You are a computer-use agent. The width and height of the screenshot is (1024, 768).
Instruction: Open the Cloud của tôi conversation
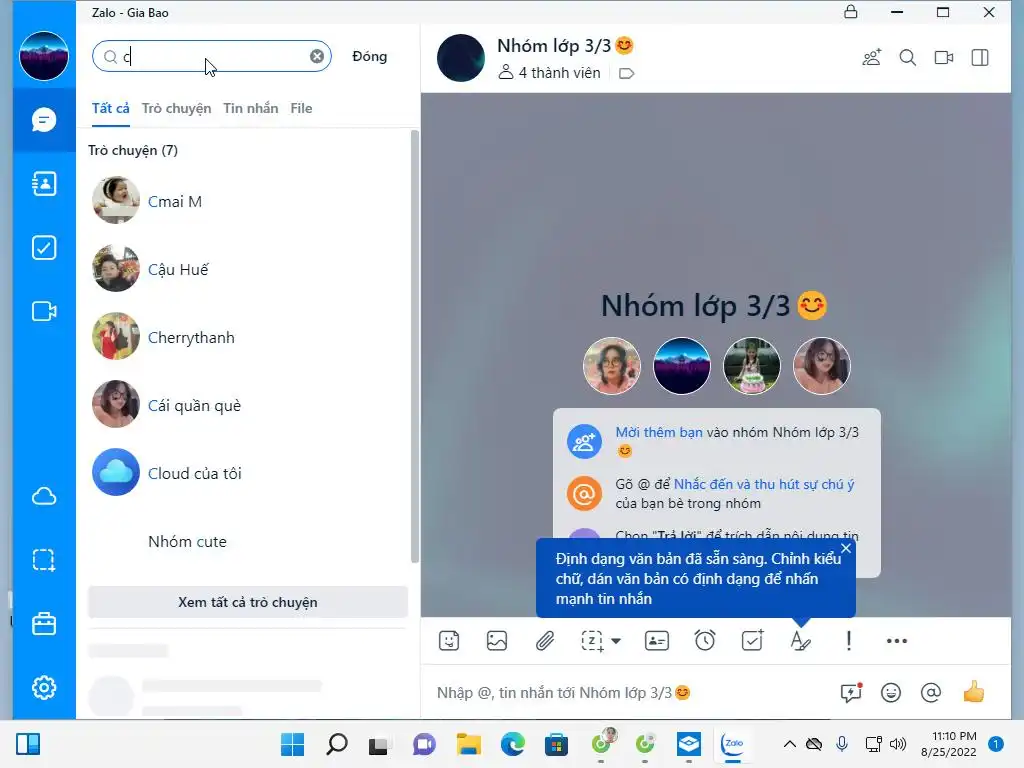[x=248, y=473]
